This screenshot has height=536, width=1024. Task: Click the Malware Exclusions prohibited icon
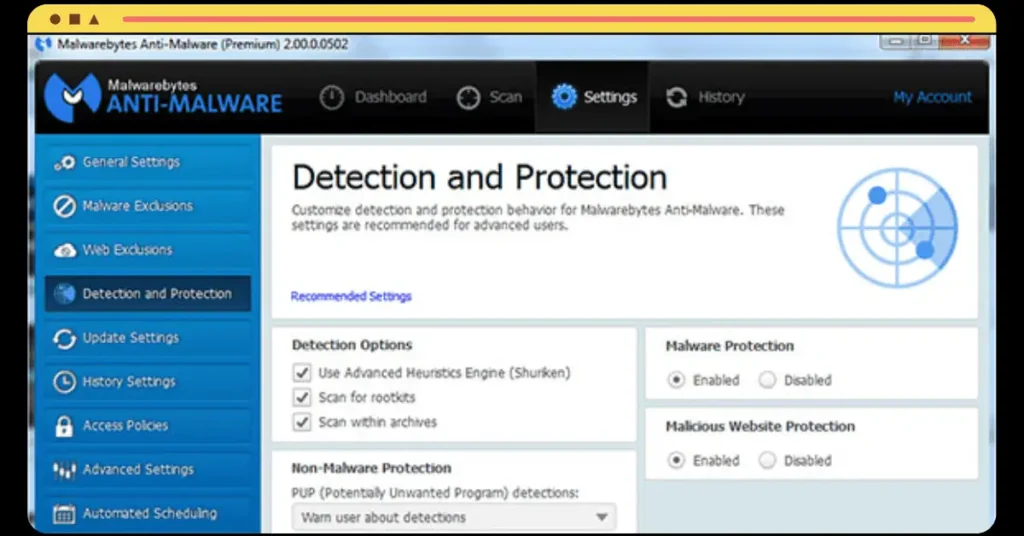point(64,206)
